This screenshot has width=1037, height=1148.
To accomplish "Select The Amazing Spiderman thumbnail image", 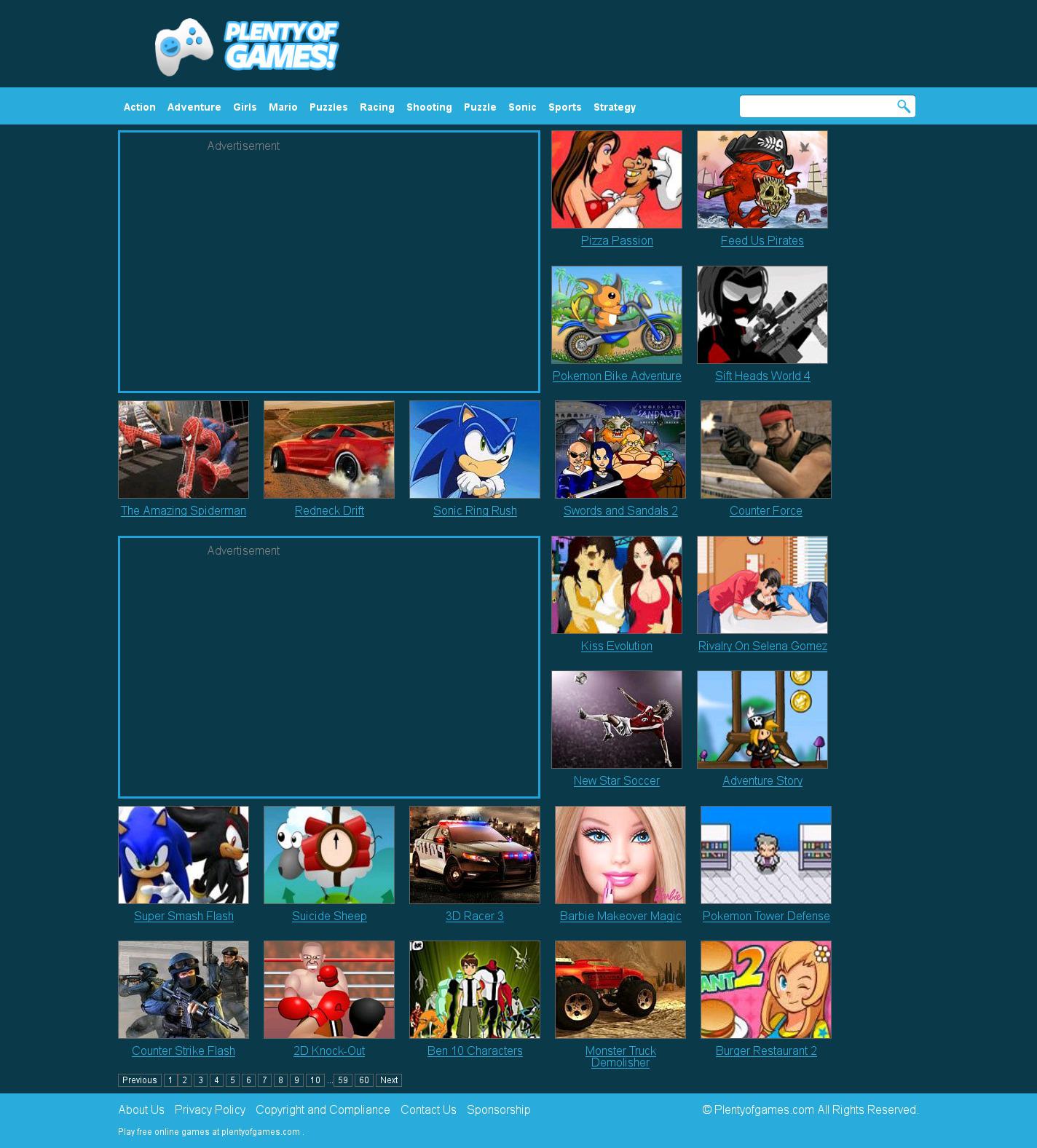I will point(184,449).
